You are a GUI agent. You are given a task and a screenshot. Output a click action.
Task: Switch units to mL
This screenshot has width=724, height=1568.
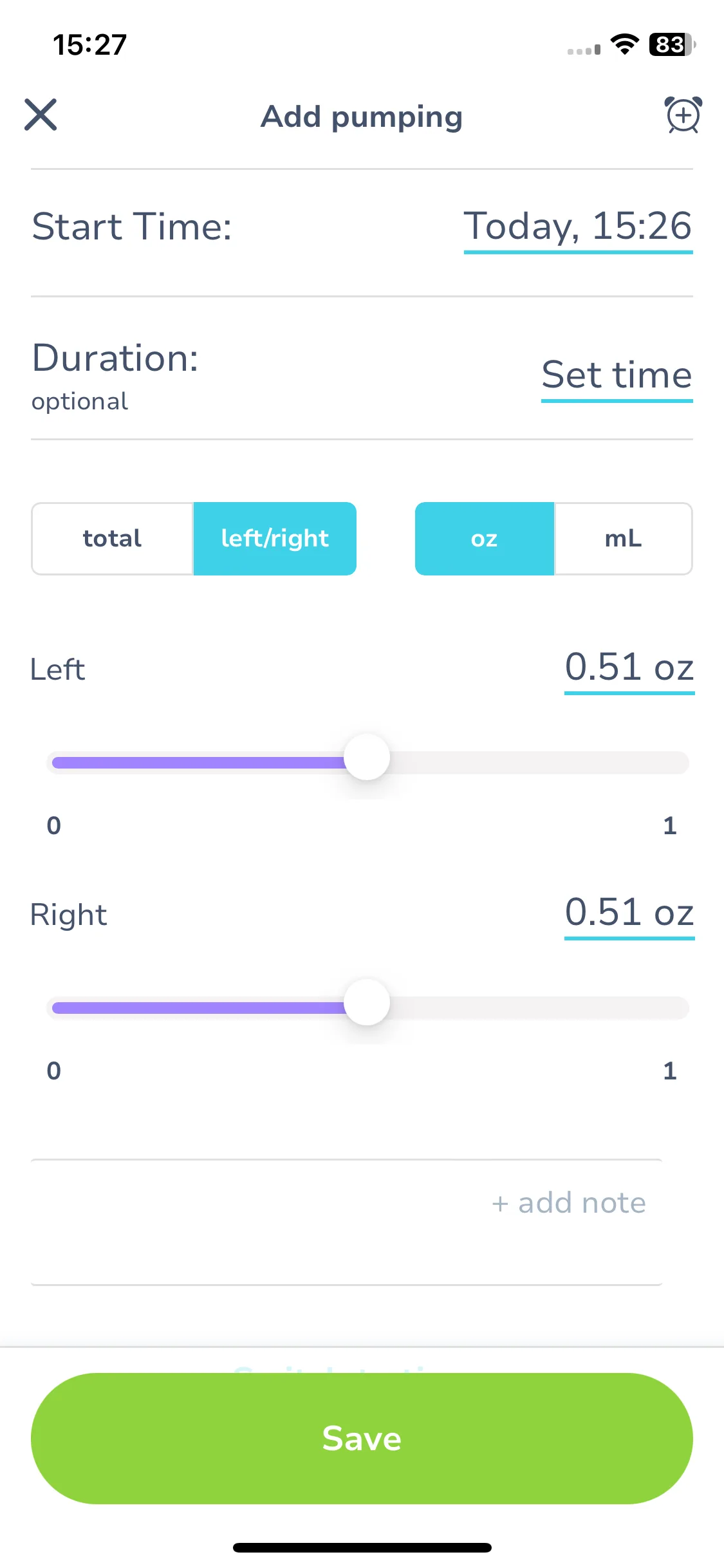[623, 539]
